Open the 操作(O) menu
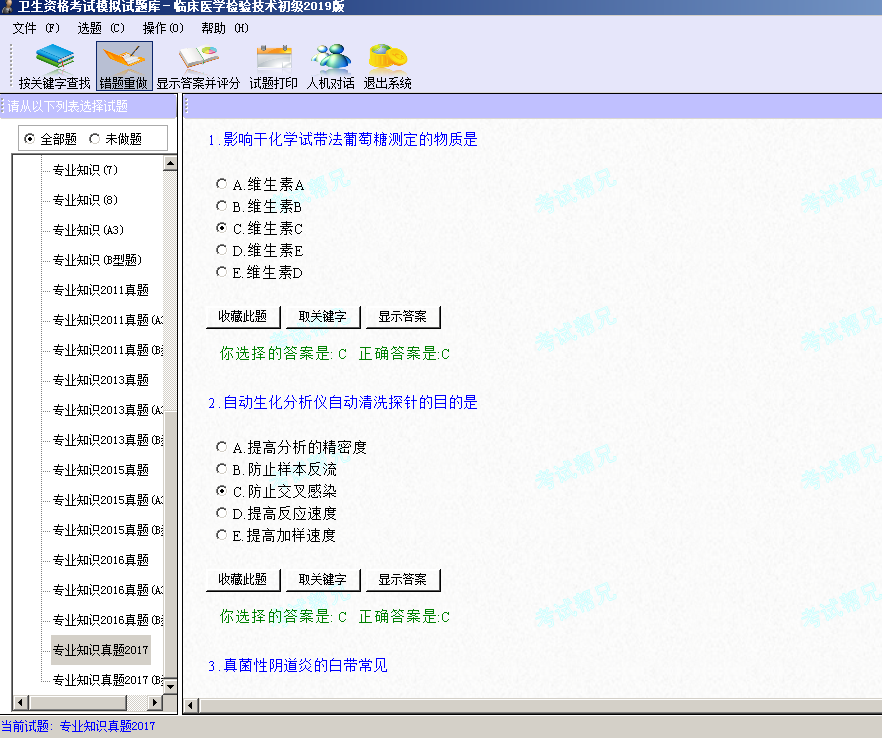This screenshot has height=739, width=882. tap(163, 28)
